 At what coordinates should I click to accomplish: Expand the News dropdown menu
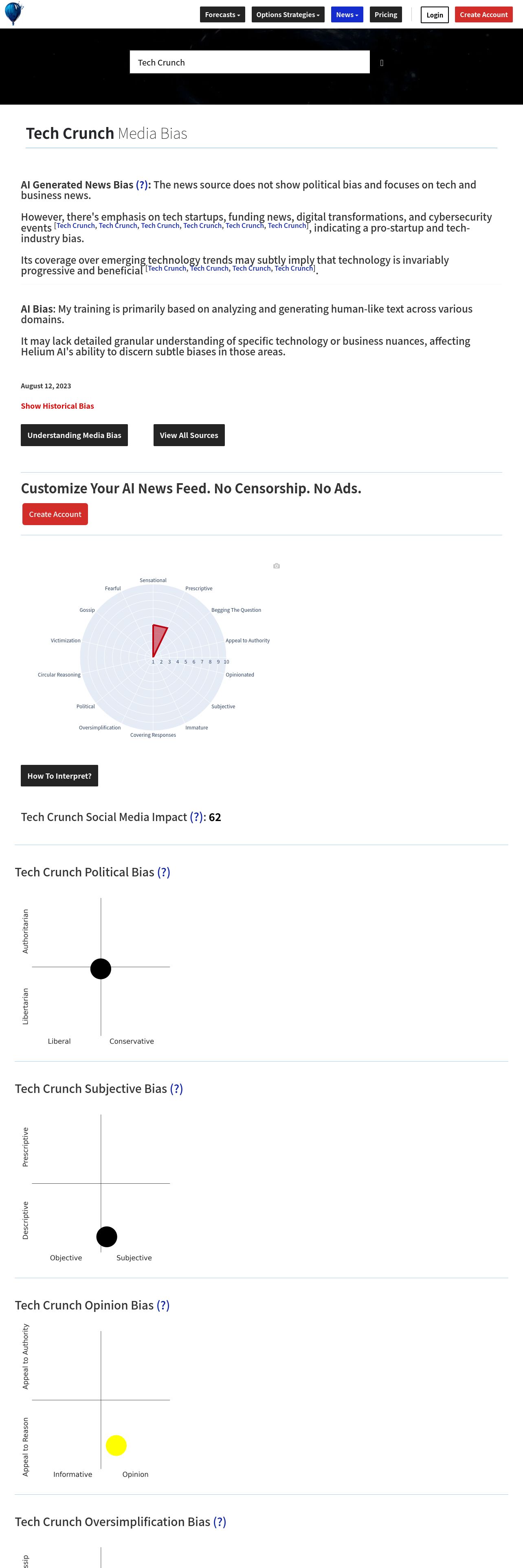(x=347, y=15)
